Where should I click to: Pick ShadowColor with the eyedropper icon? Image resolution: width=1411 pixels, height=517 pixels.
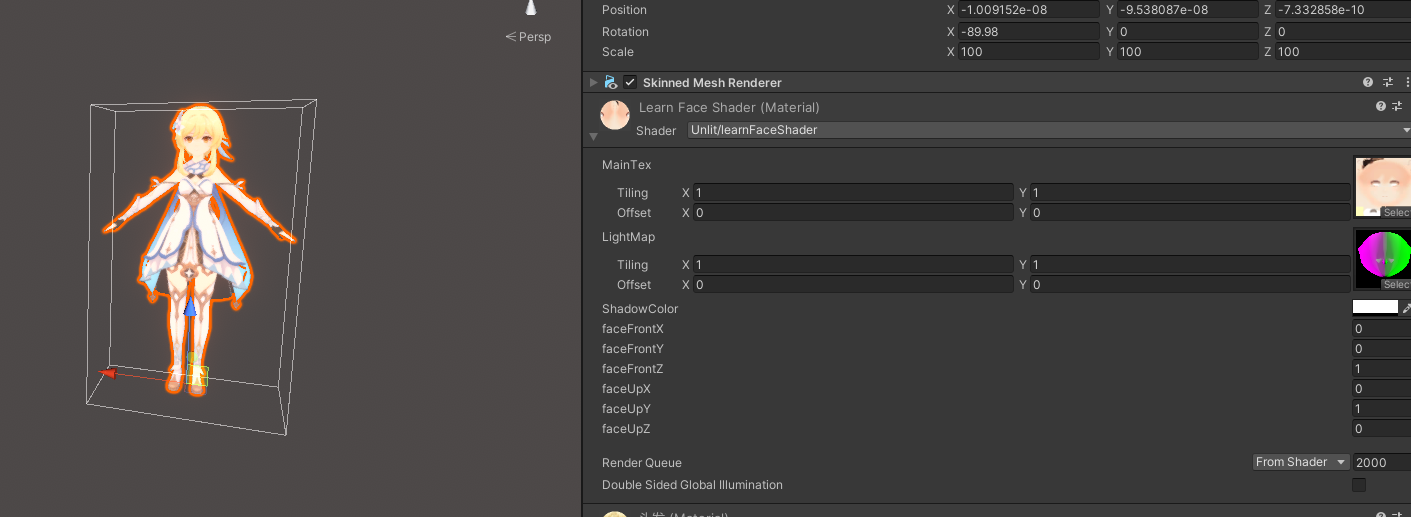[1406, 309]
